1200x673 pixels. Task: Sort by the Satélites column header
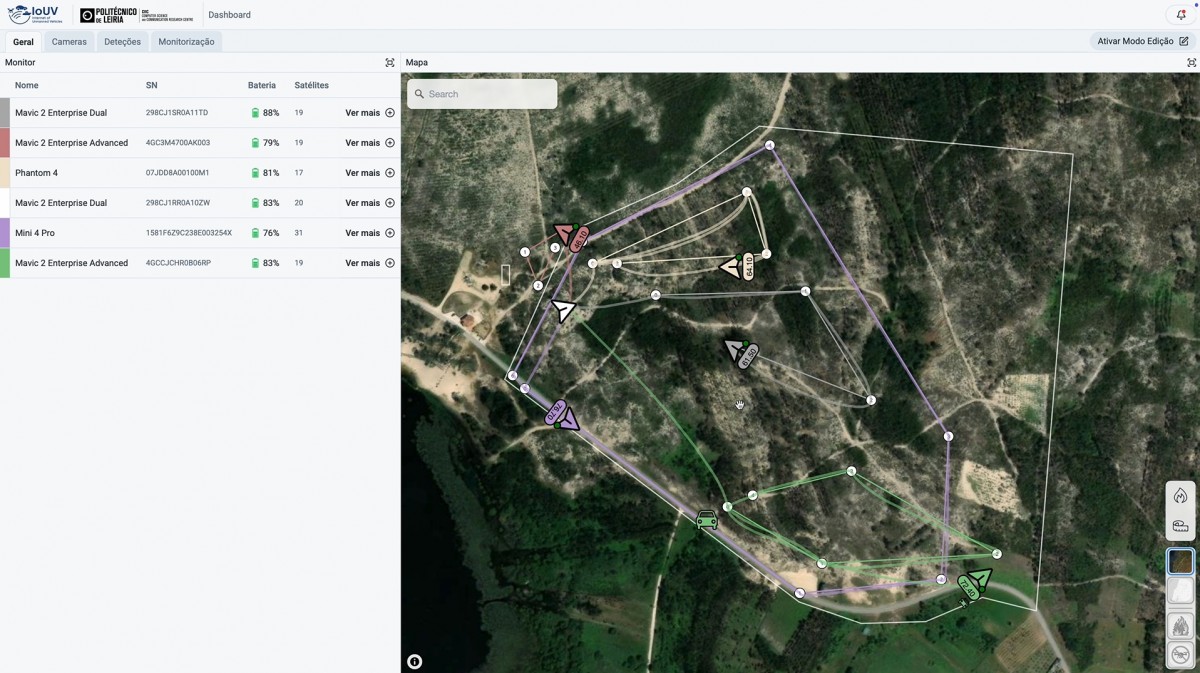pos(312,85)
